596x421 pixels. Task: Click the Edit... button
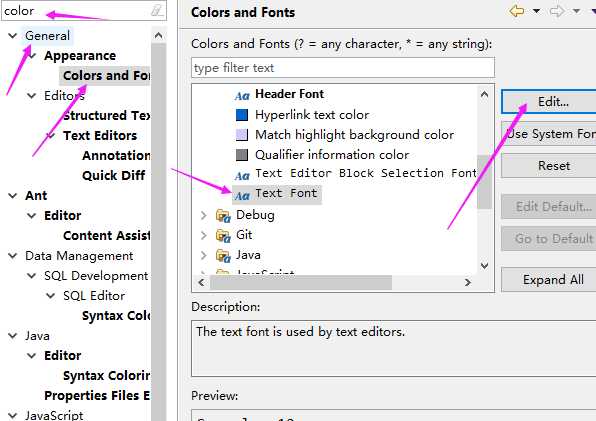tap(549, 102)
